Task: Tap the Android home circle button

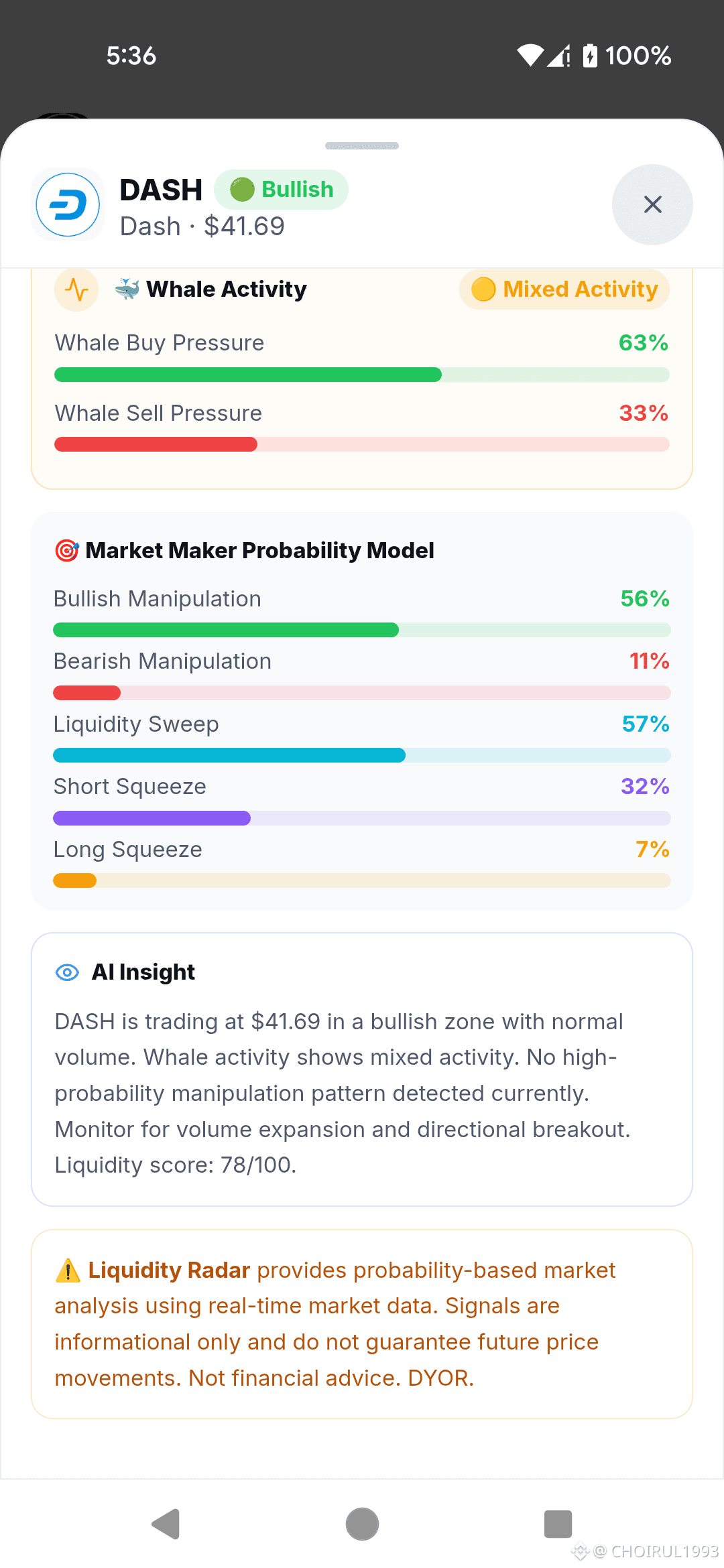Action: [x=362, y=1524]
